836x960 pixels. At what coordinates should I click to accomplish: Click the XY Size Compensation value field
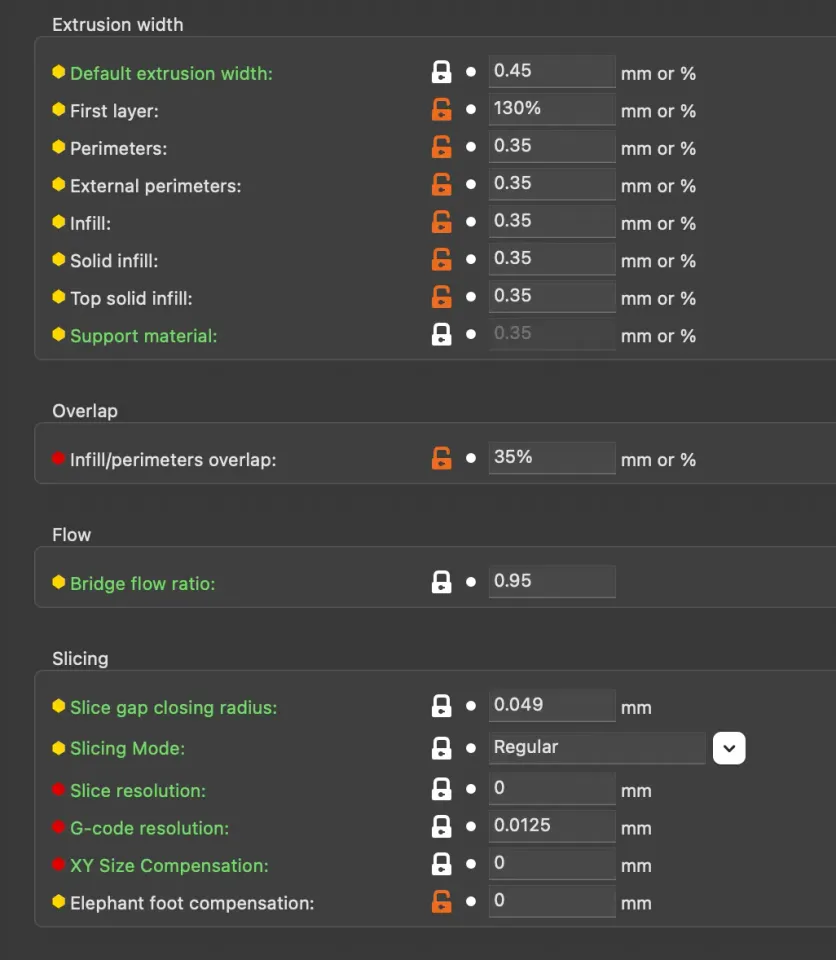(x=551, y=863)
